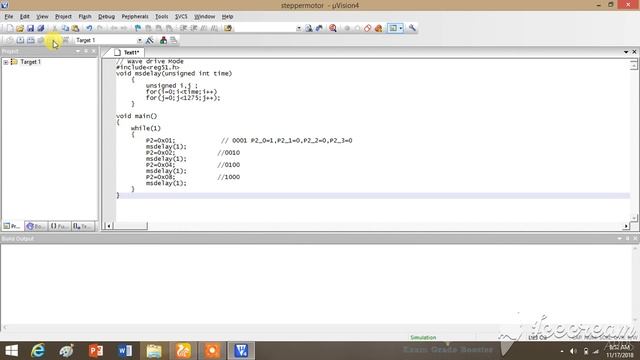This screenshot has width=640, height=360.
Task: Click the code line 'void main()'
Action: (x=136, y=116)
